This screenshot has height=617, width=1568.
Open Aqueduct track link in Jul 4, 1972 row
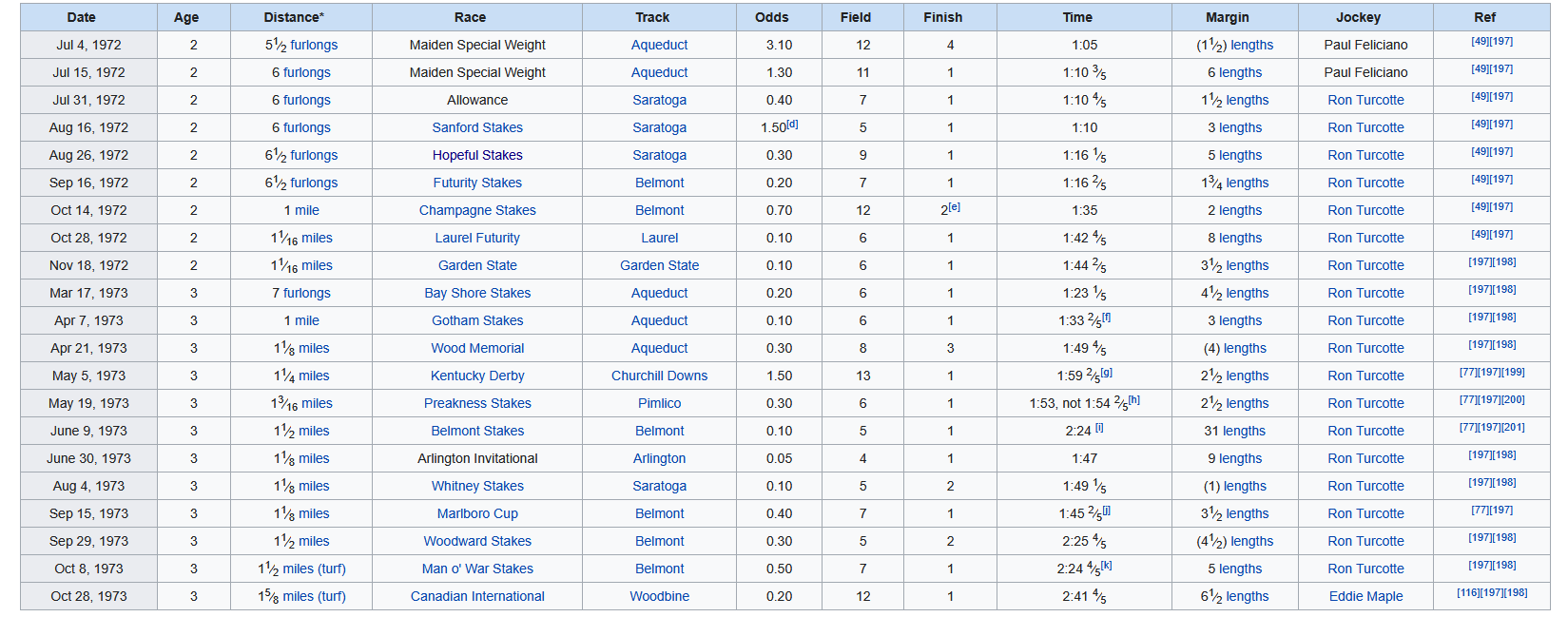click(659, 45)
